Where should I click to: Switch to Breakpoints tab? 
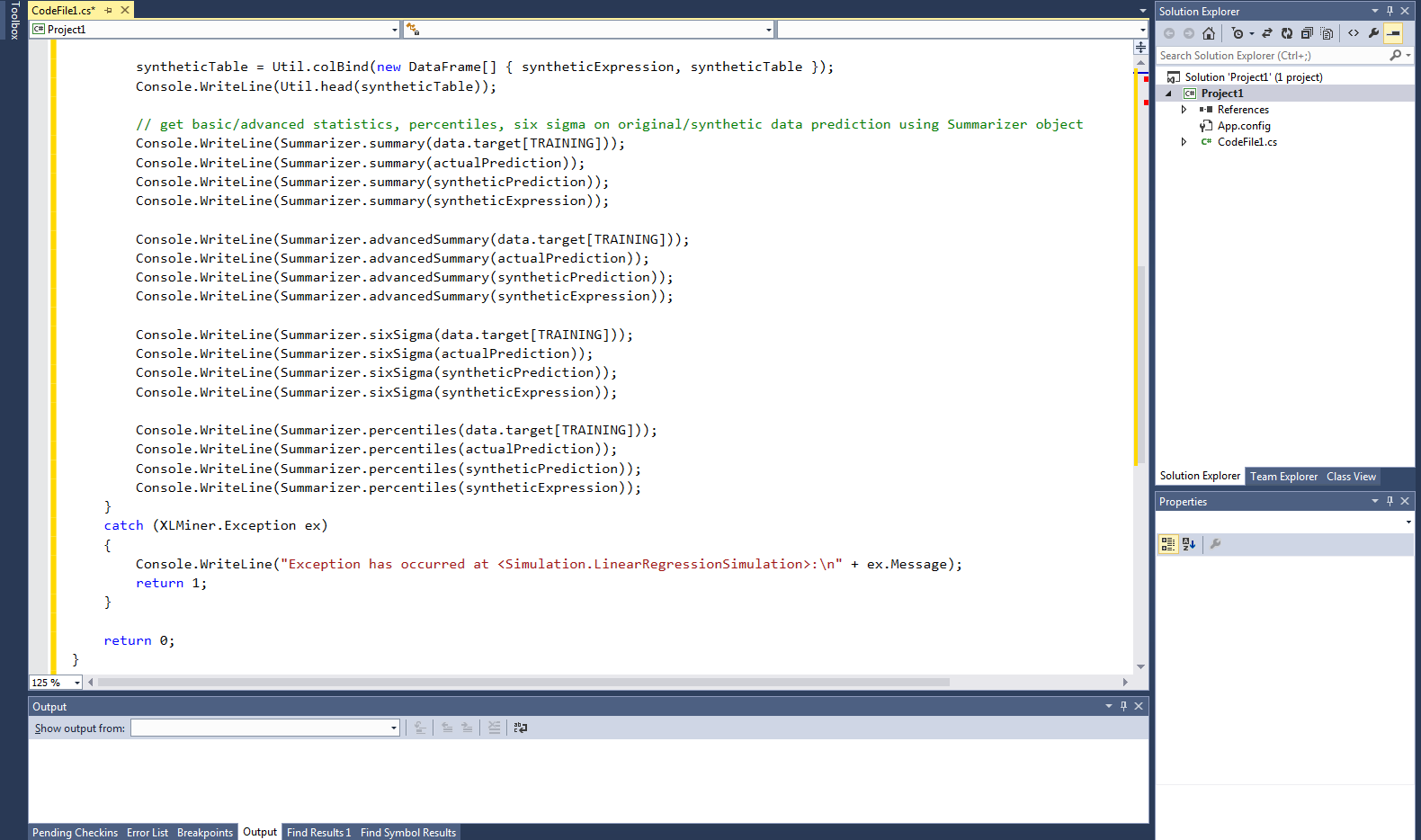(x=205, y=833)
